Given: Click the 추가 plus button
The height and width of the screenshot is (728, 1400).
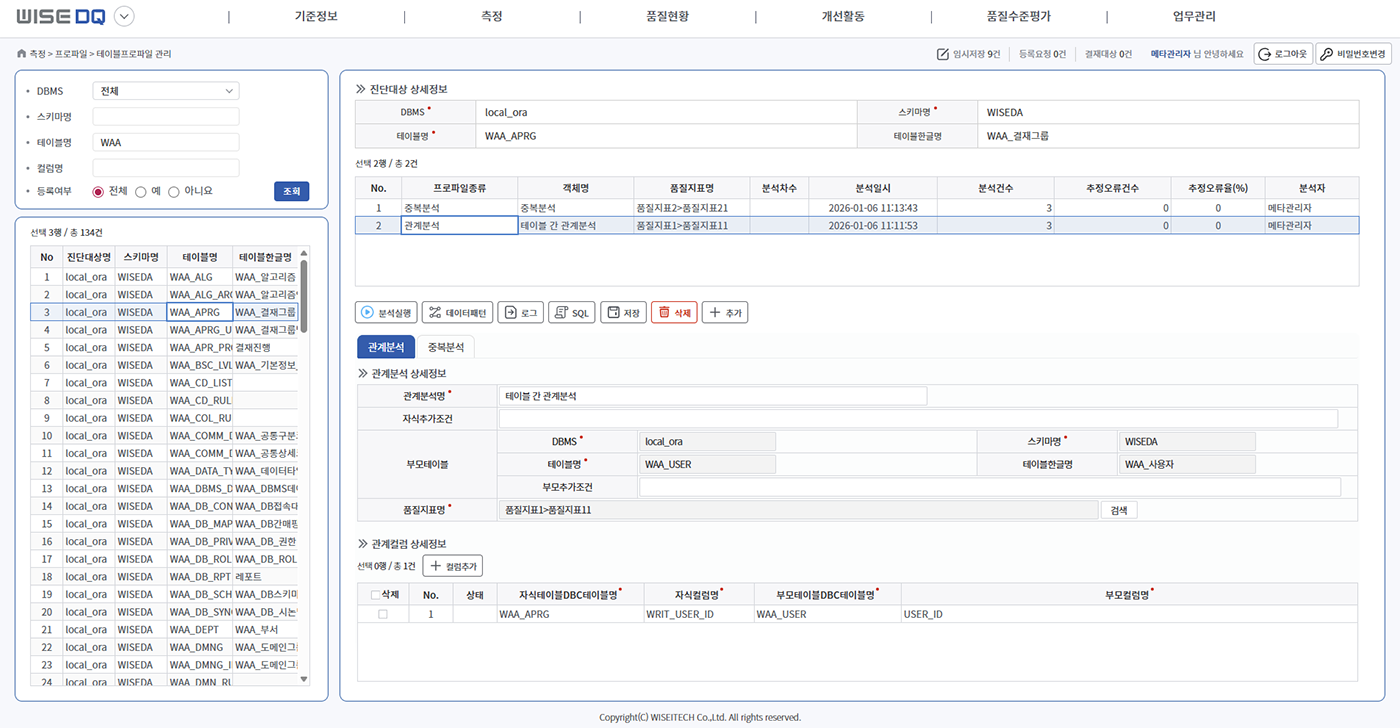Looking at the screenshot, I should (725, 313).
